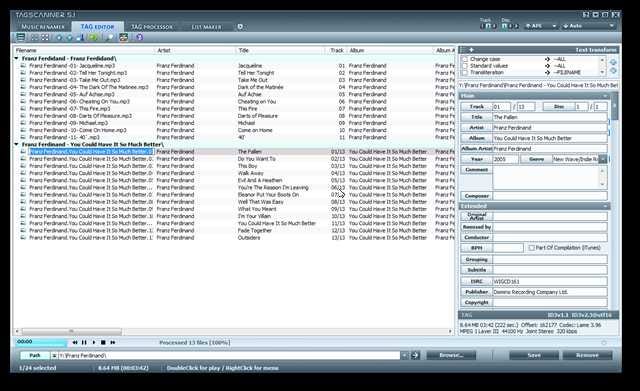
Task: Open the Auto dropdown in the header
Action: point(611,26)
